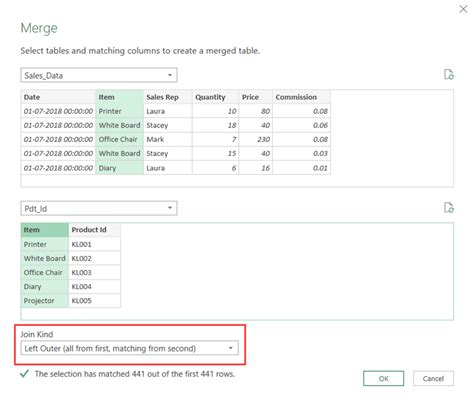Click the refresh preview icon beside Sales_Data
The image size is (474, 406).
tap(449, 74)
